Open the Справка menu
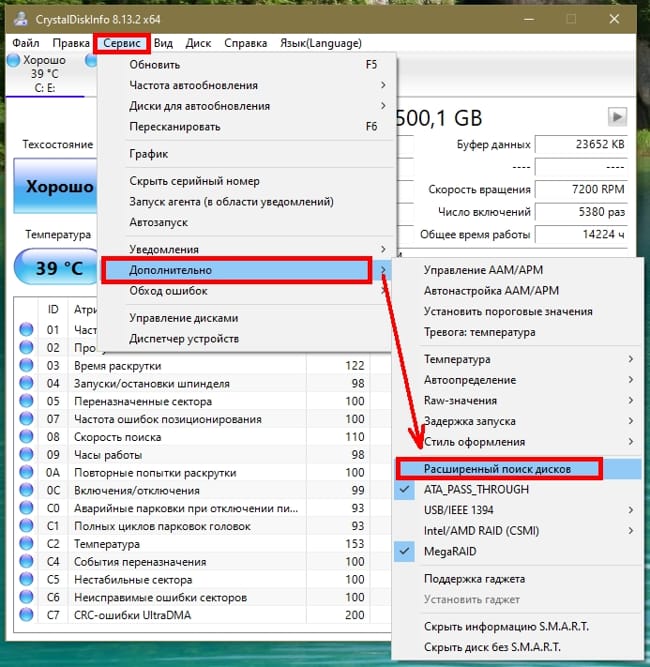Screen dimensions: 650x667 pyautogui.click(x=245, y=43)
